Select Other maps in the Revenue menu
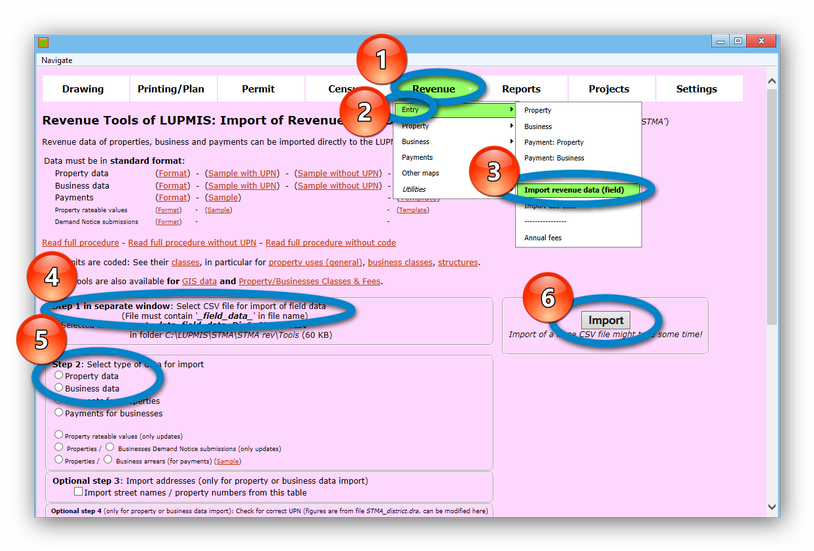This screenshot has width=814, height=551. (420, 173)
